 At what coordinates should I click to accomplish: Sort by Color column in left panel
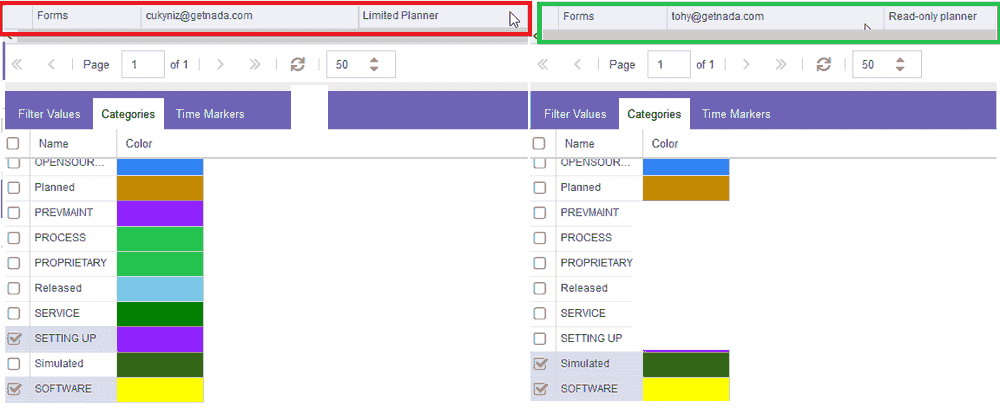[x=138, y=143]
